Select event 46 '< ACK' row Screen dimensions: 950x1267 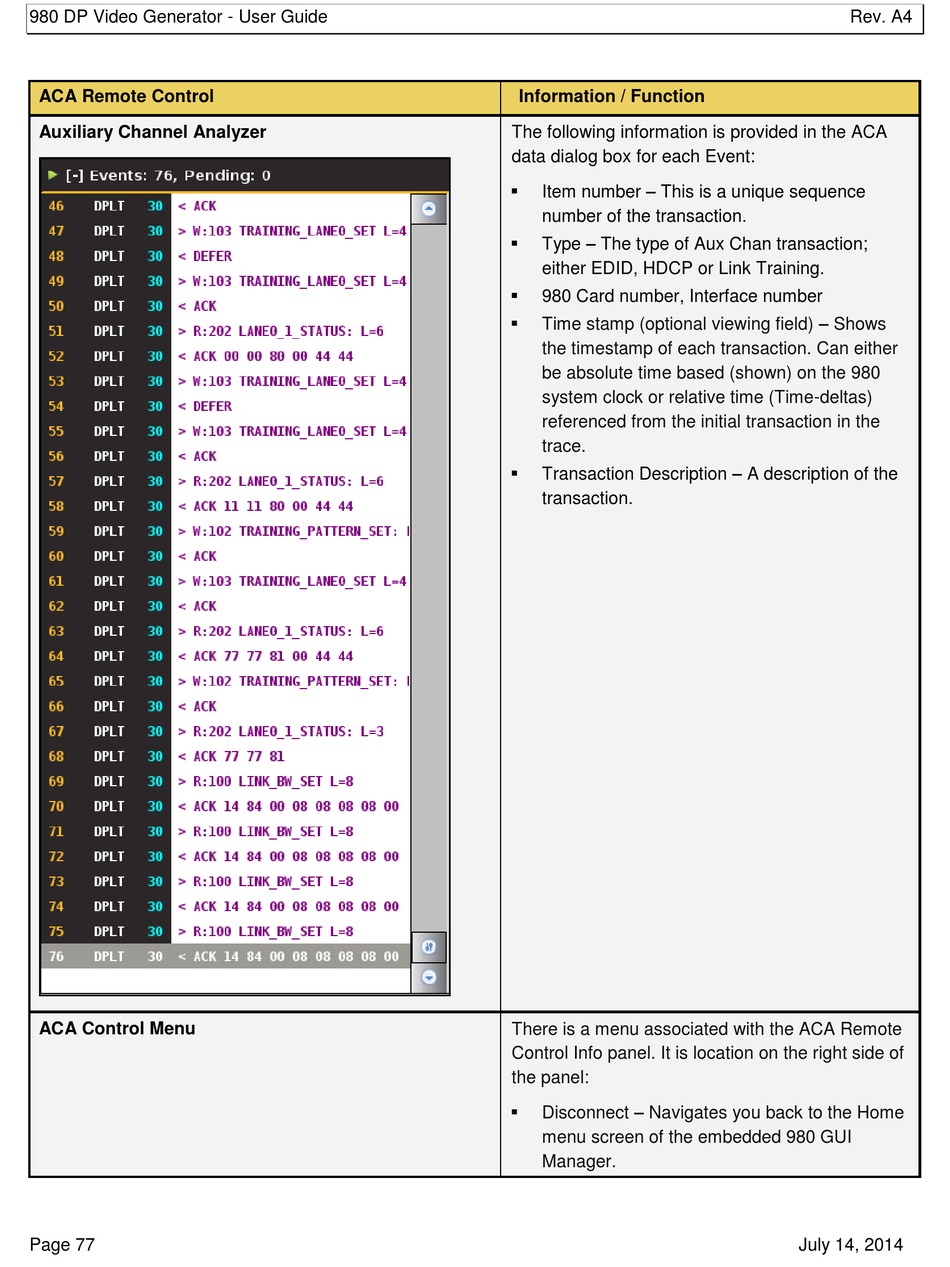226,206
